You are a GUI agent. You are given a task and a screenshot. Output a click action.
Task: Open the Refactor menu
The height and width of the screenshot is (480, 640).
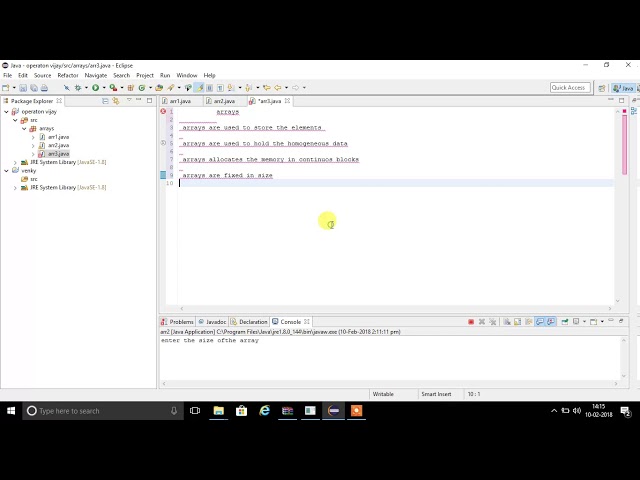(x=68, y=76)
